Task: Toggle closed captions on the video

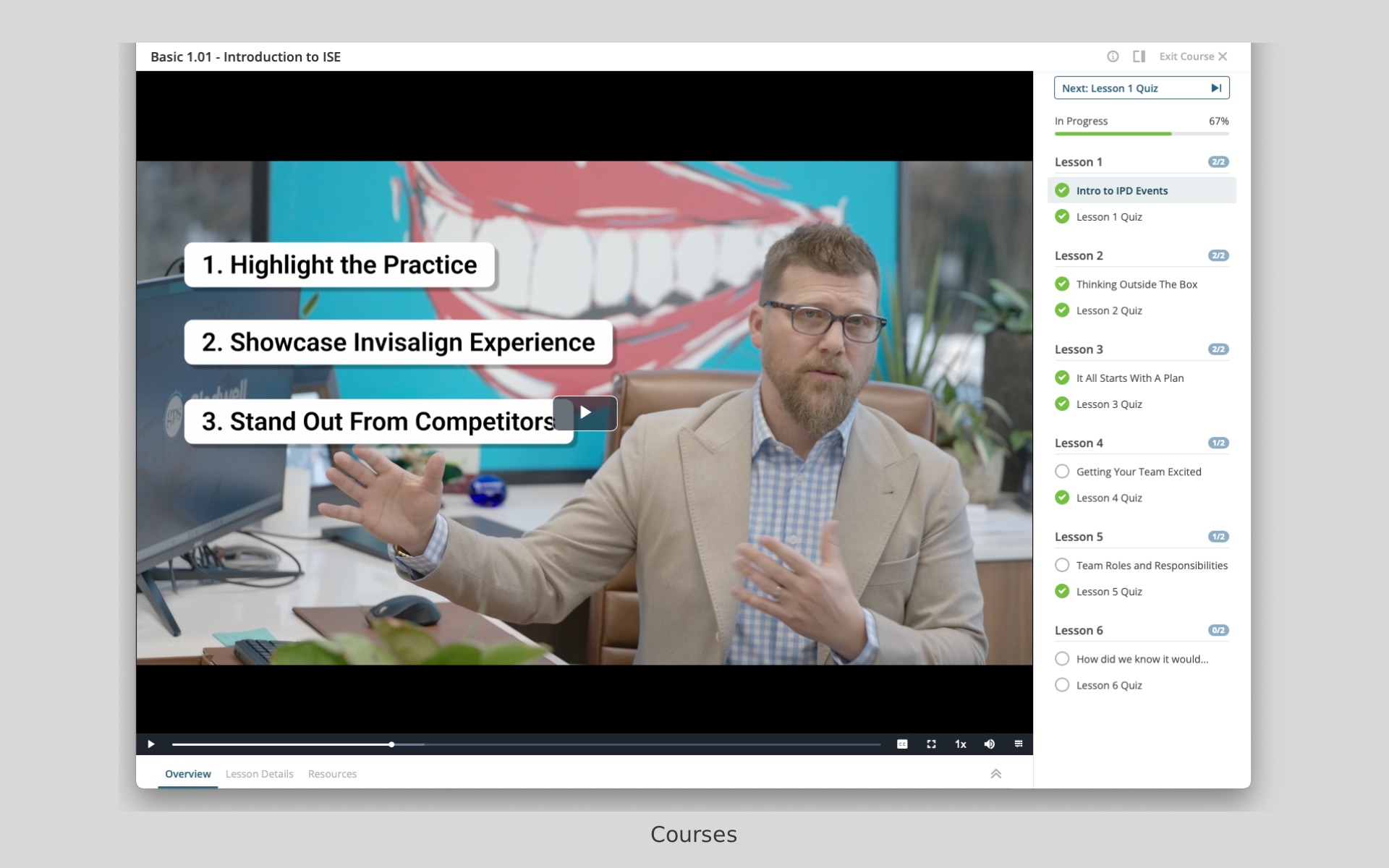Action: (x=902, y=744)
